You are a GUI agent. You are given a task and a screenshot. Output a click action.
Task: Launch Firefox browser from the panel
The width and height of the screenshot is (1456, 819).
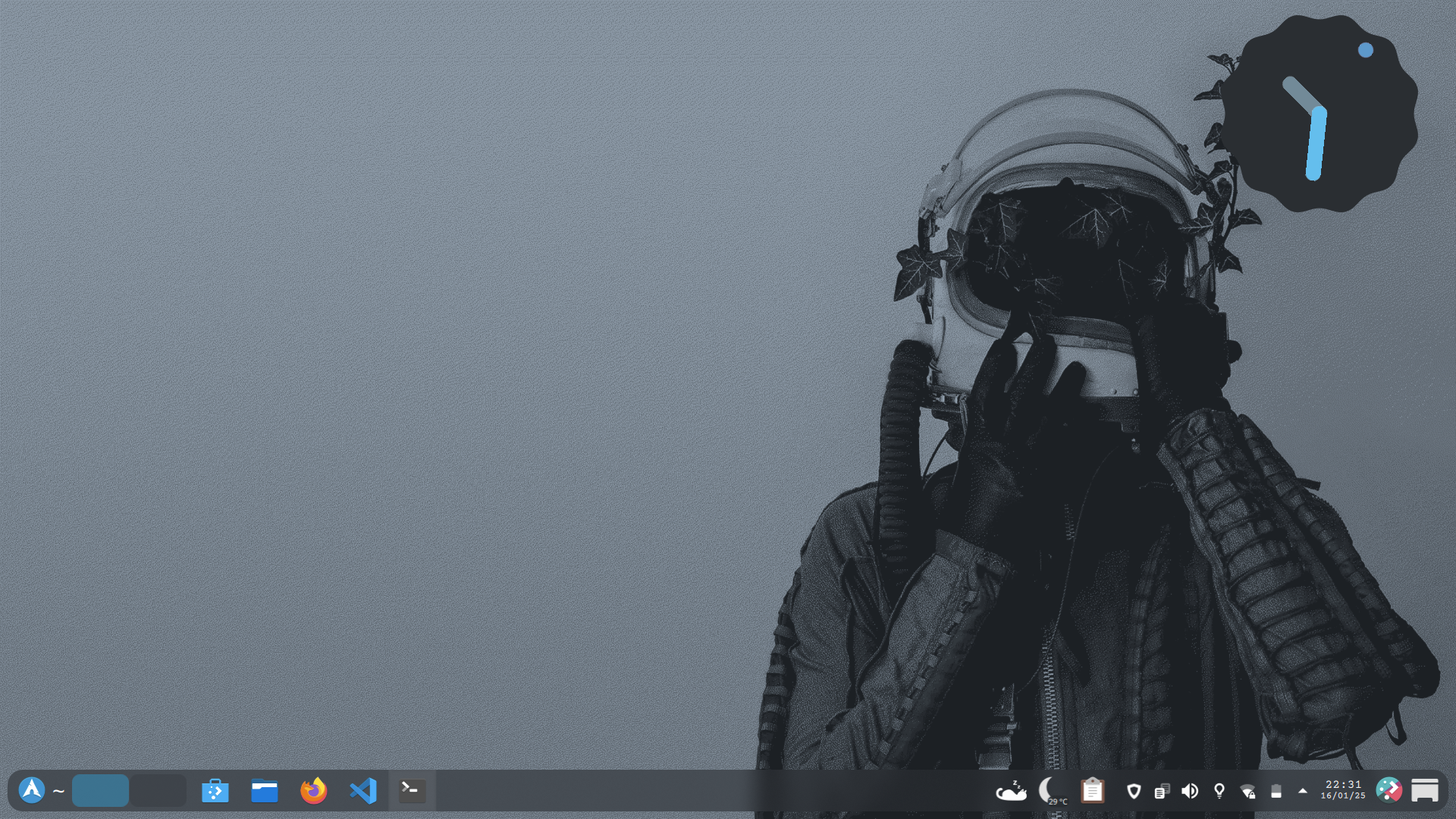pyautogui.click(x=314, y=791)
